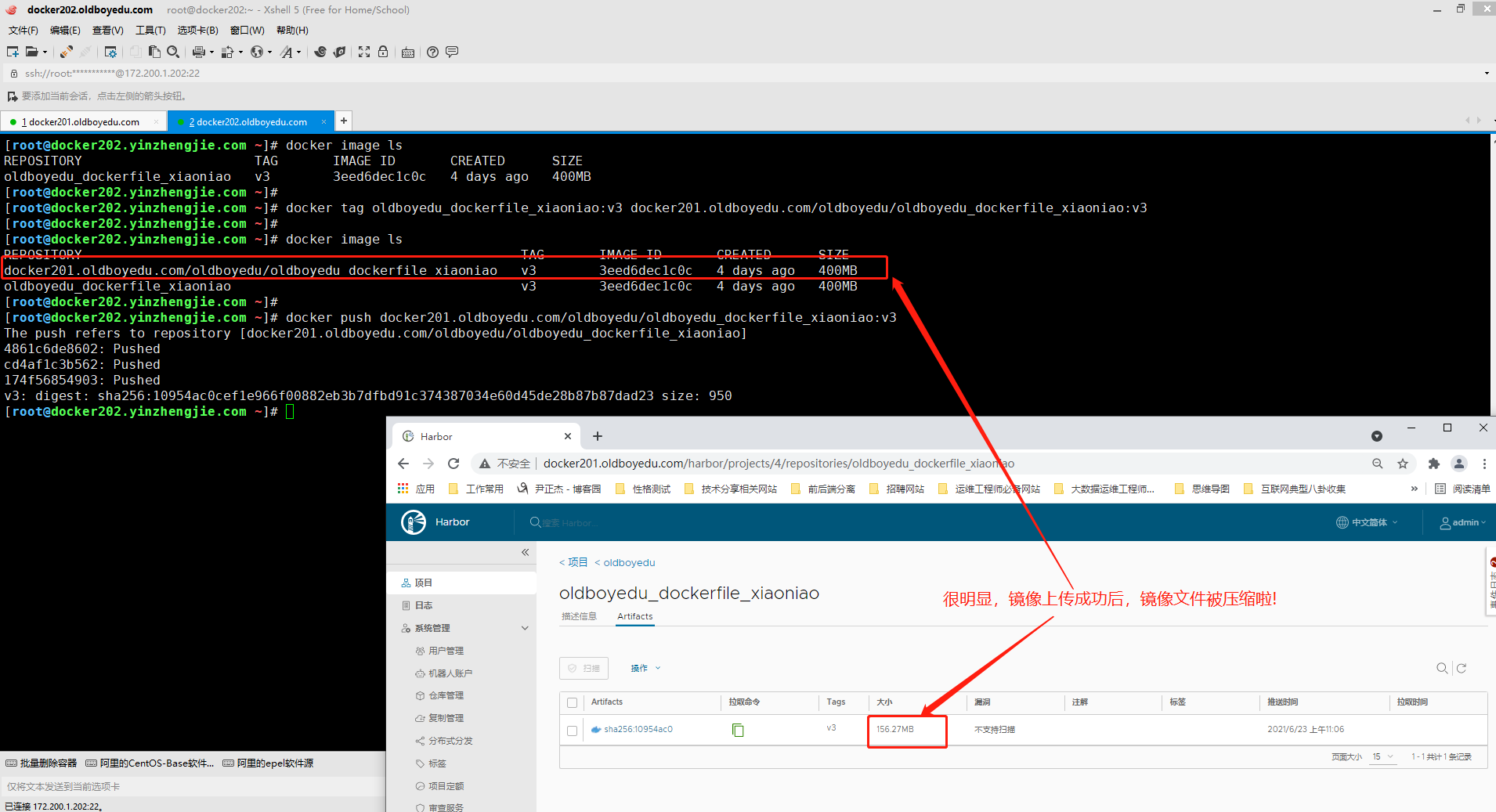Select the sha256:10954ac0 artifact row checkbox
This screenshot has width=1496, height=812.
coord(572,730)
